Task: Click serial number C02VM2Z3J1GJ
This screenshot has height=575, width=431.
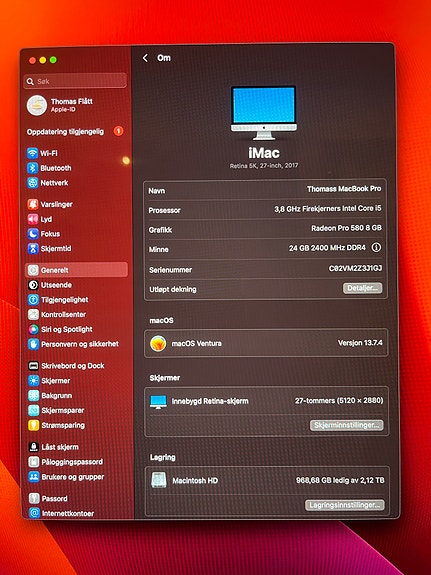Action: (x=355, y=268)
